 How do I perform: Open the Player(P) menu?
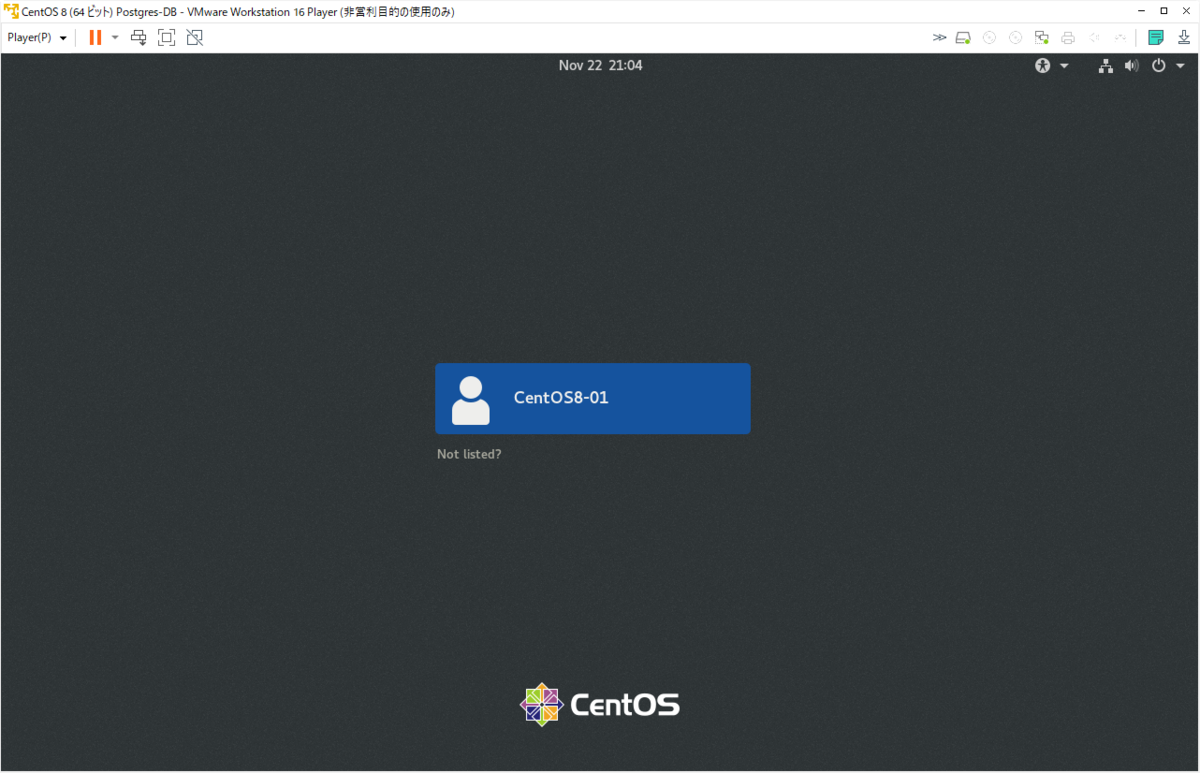pos(37,38)
